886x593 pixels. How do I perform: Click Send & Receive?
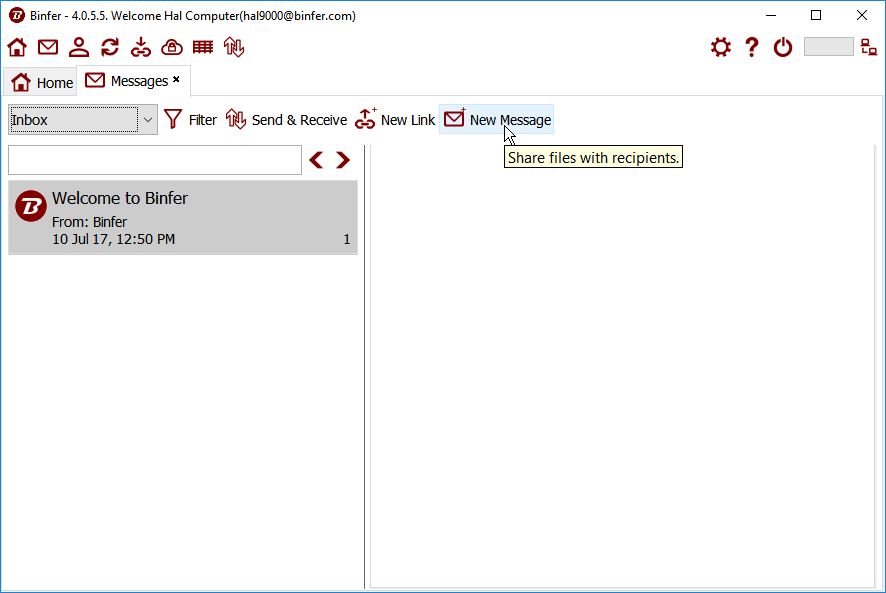pos(286,120)
